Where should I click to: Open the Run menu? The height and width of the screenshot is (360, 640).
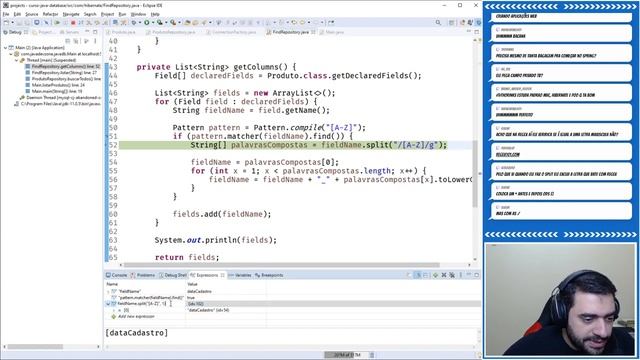[x=122, y=14]
